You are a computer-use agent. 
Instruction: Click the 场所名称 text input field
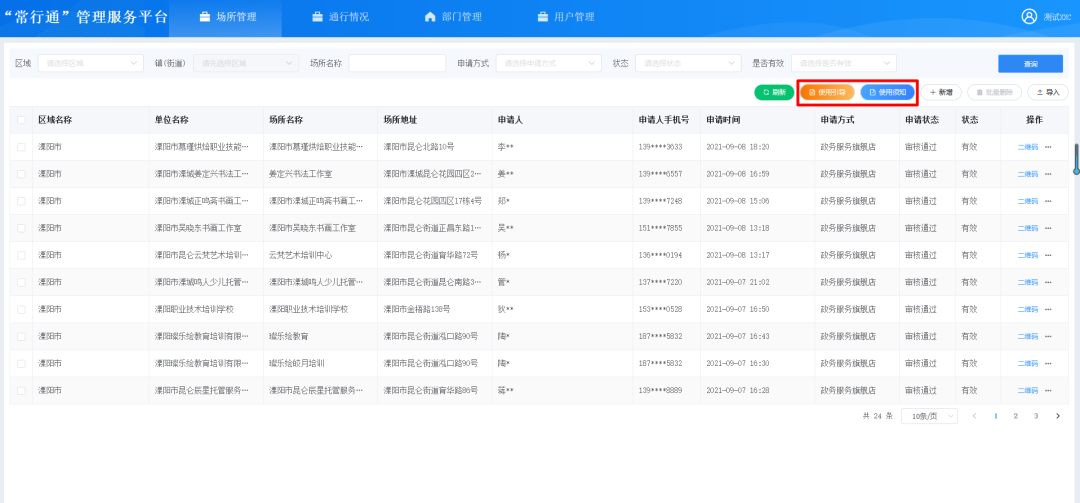396,63
